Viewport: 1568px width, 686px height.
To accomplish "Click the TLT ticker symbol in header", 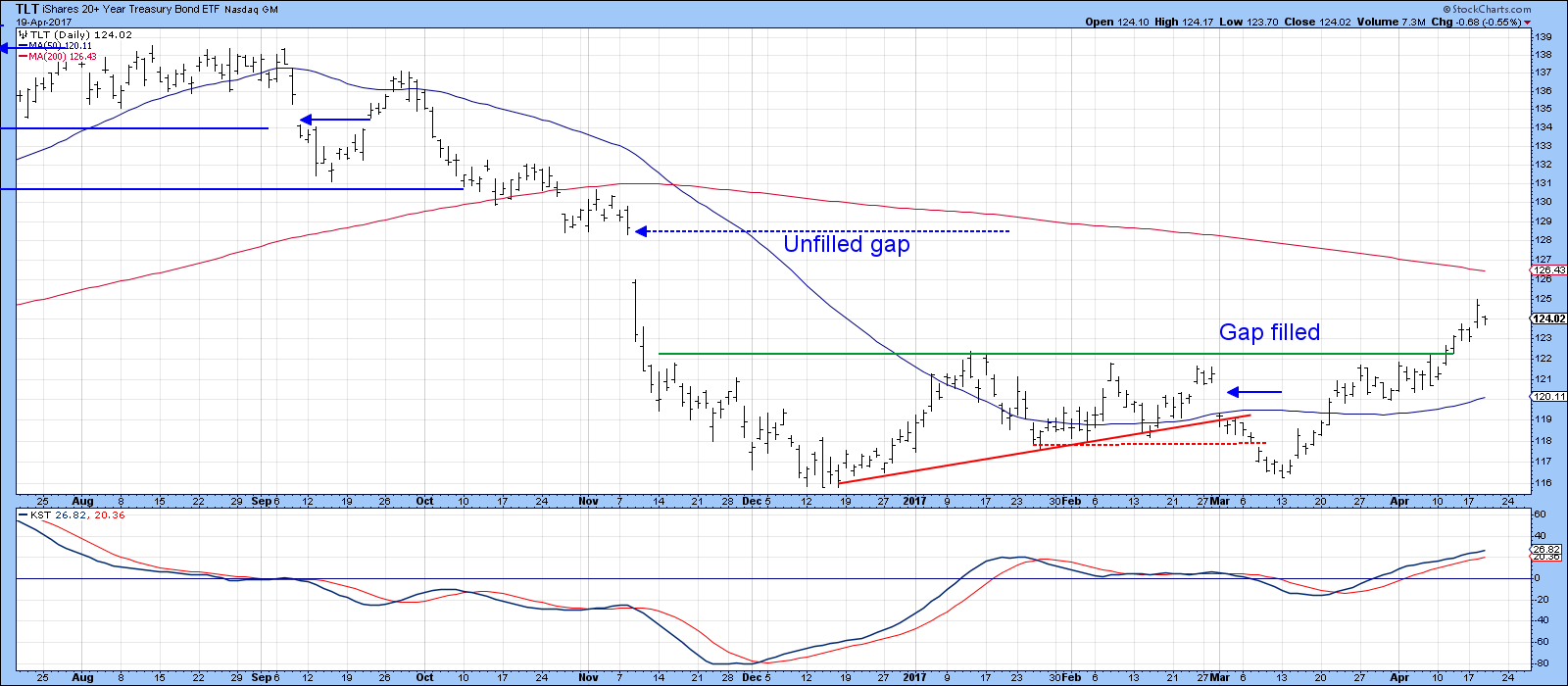I will pyautogui.click(x=27, y=9).
